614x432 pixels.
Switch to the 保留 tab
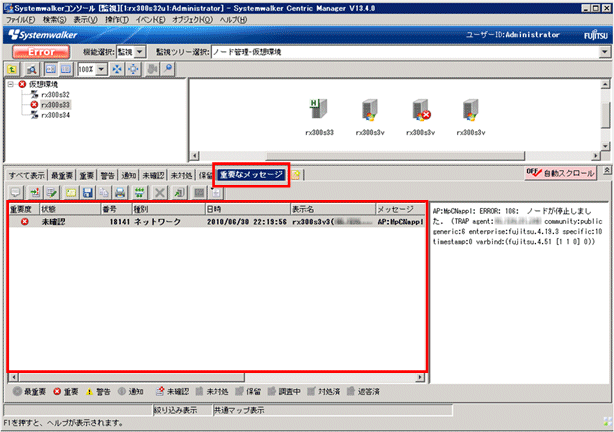(x=205, y=175)
